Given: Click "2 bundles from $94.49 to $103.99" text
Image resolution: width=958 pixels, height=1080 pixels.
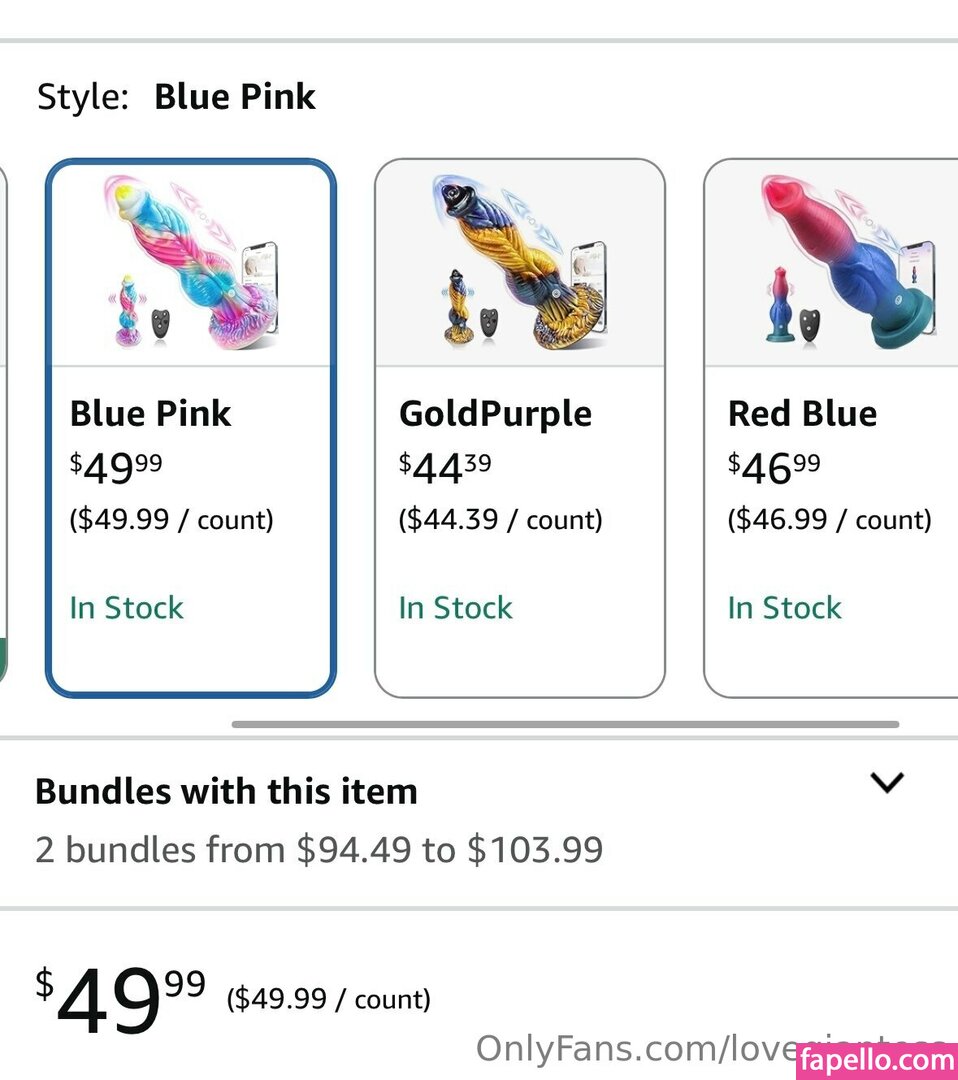Looking at the screenshot, I should (x=319, y=850).
